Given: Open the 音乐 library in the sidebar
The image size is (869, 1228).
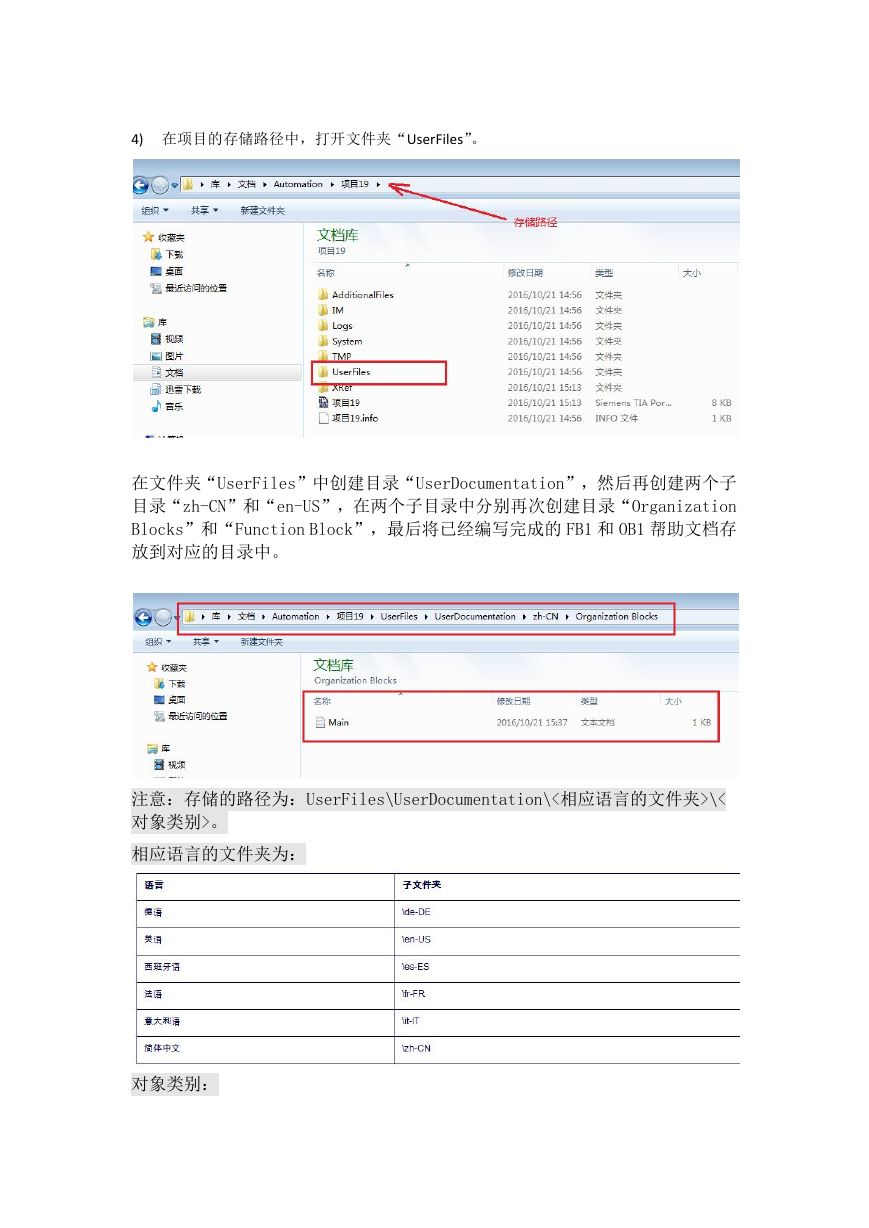Looking at the screenshot, I should [167, 406].
